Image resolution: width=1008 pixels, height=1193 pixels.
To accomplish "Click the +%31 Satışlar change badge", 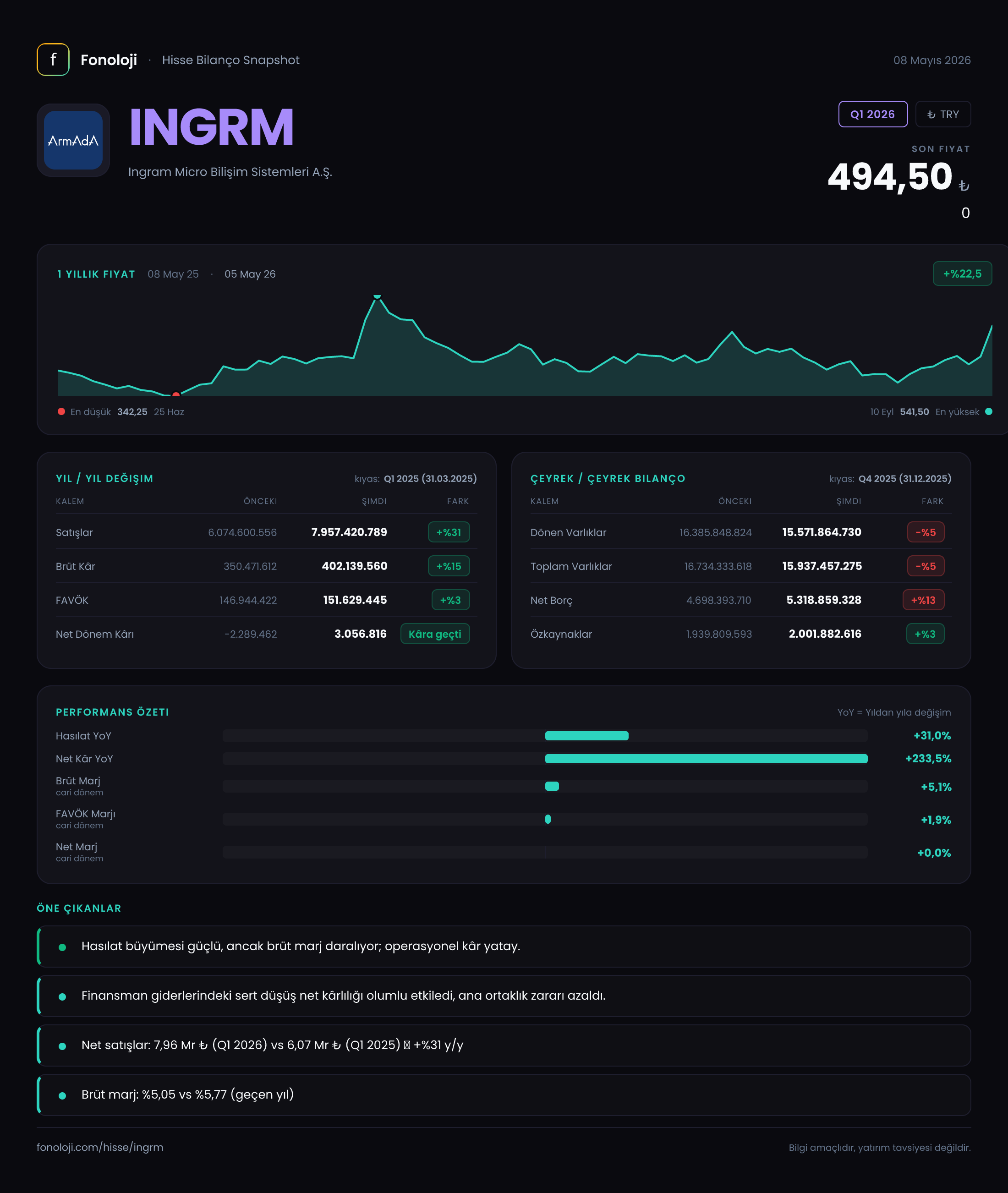I will click(449, 532).
